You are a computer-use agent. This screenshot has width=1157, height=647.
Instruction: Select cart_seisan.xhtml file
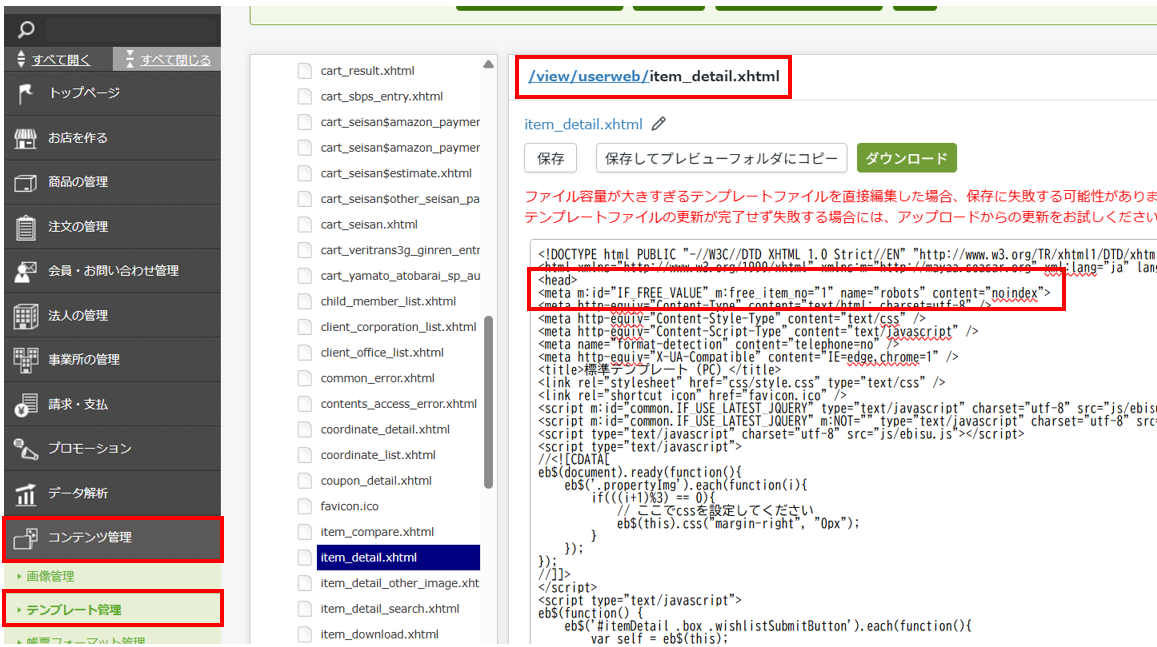point(369,224)
